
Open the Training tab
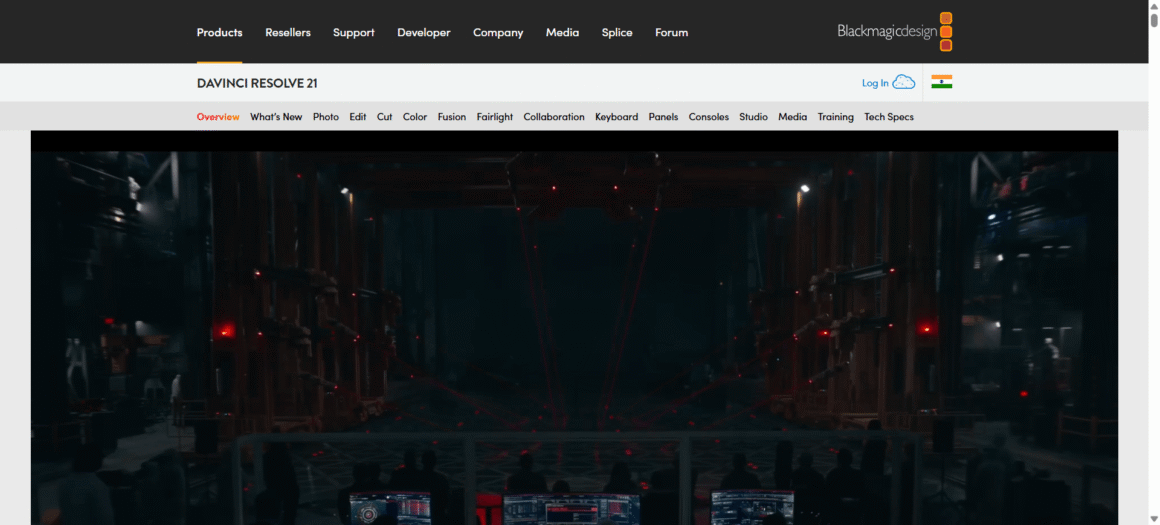[835, 117]
